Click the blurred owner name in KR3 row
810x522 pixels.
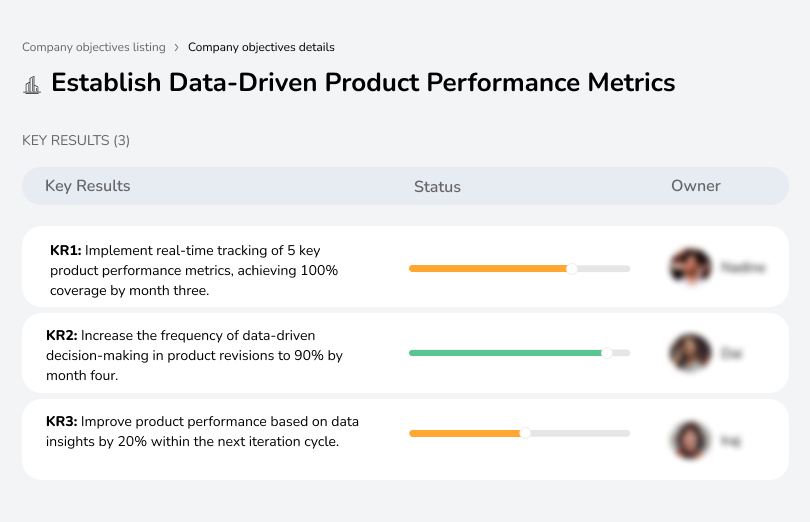coord(730,441)
